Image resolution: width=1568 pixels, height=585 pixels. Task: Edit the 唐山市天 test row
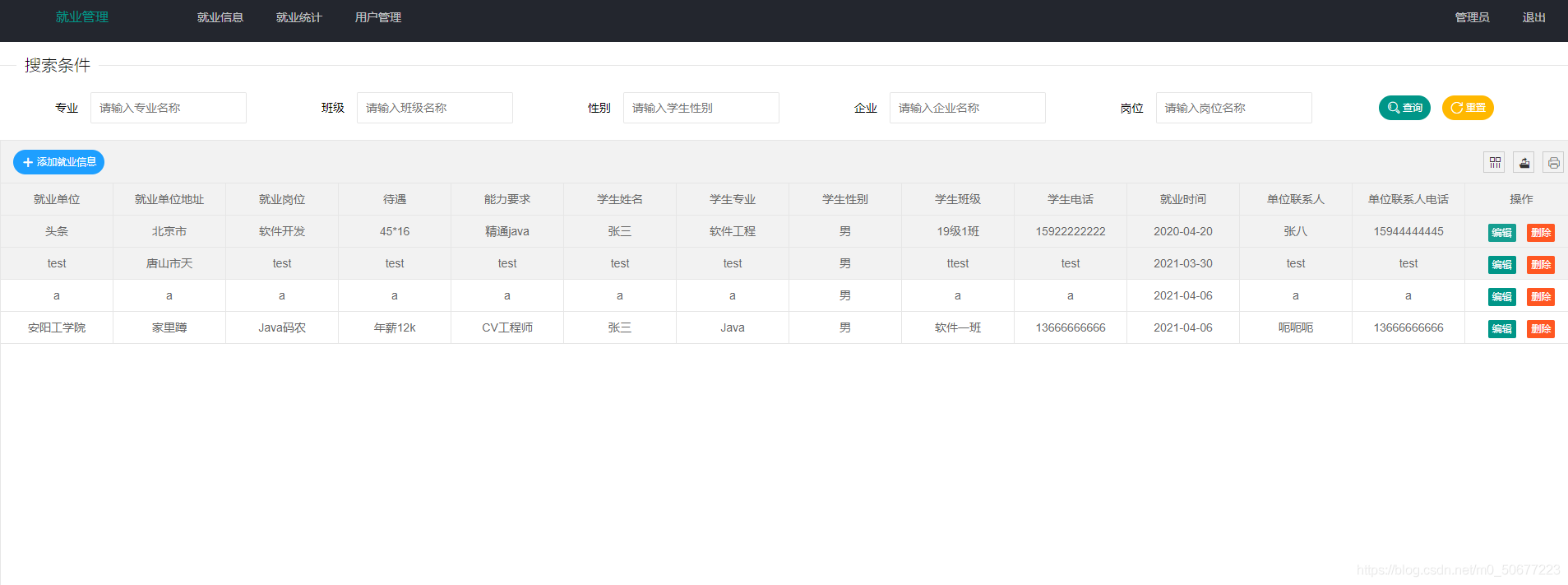pos(1501,265)
